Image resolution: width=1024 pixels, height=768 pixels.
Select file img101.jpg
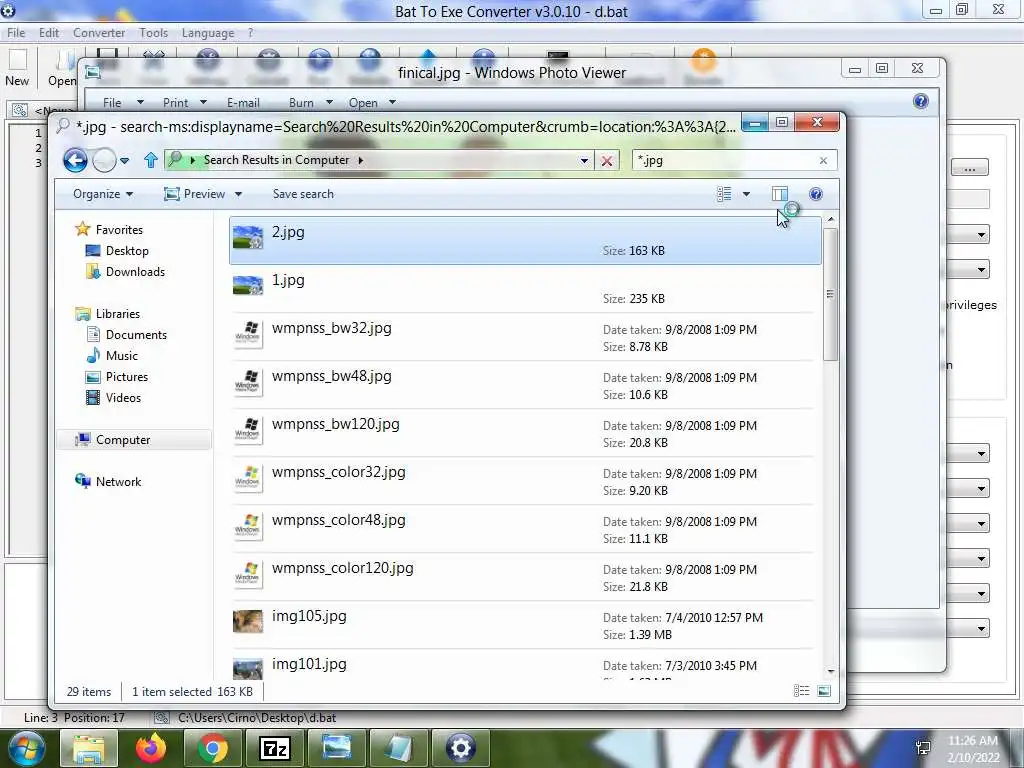(524, 665)
